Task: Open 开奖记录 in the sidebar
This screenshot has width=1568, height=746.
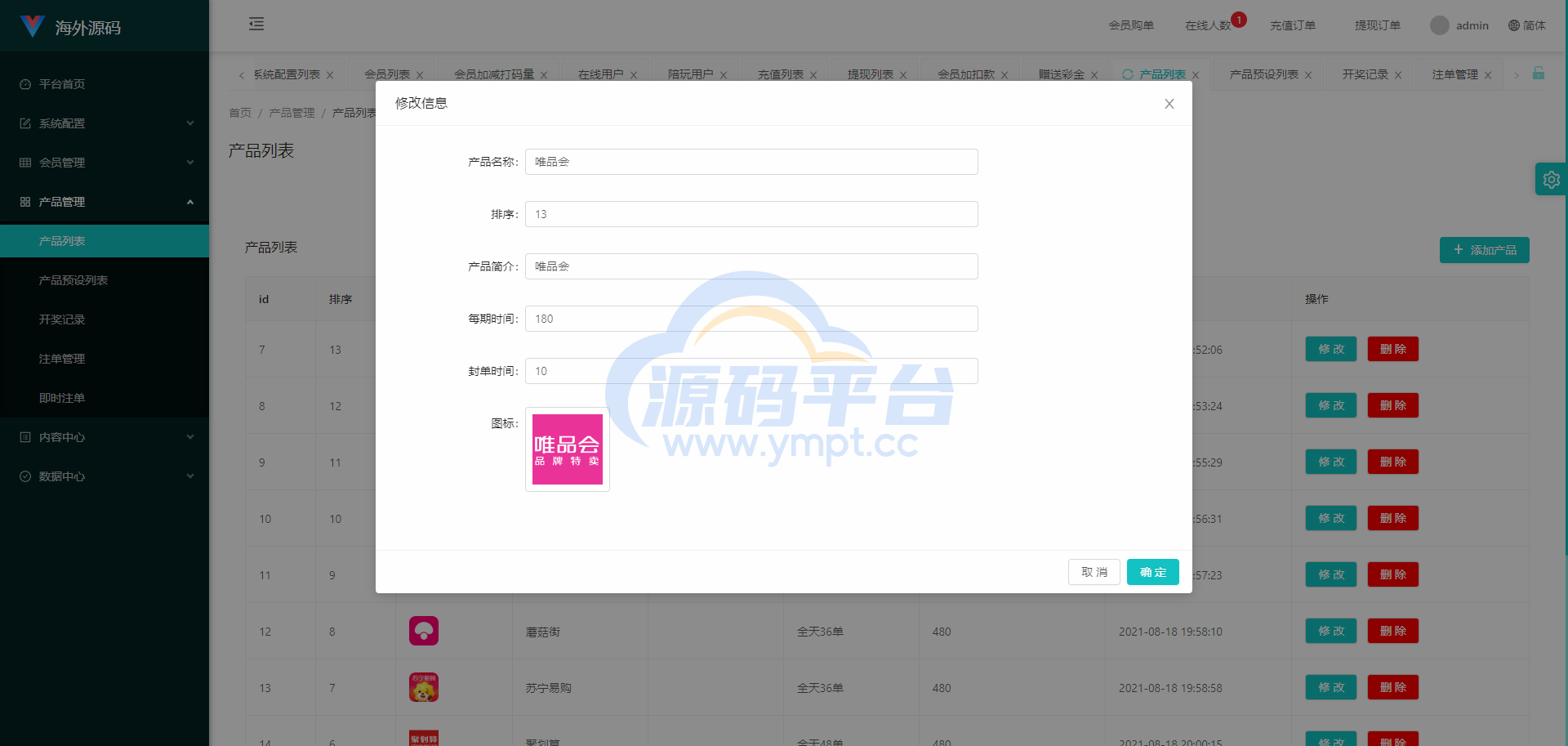Action: (105, 319)
